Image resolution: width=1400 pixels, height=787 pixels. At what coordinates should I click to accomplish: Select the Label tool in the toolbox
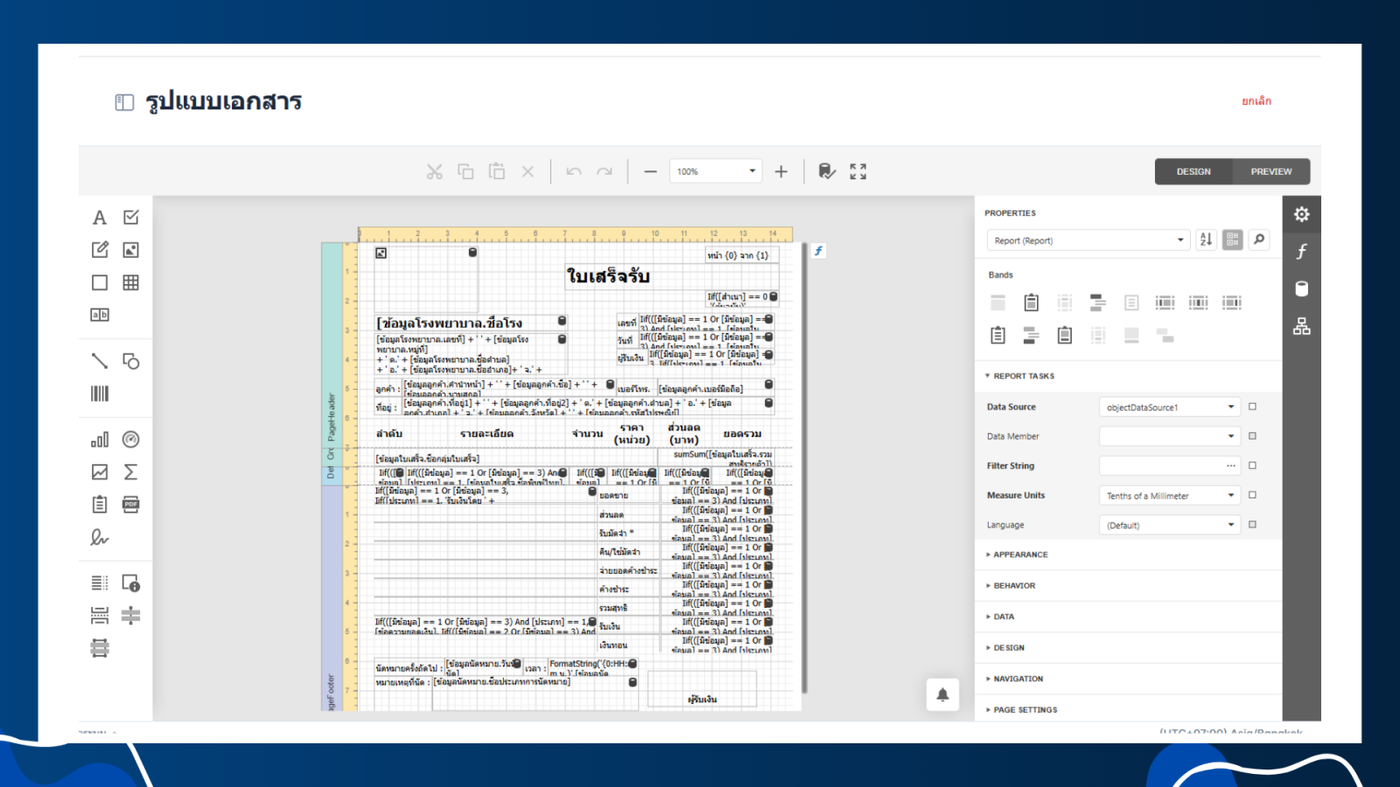tap(99, 218)
